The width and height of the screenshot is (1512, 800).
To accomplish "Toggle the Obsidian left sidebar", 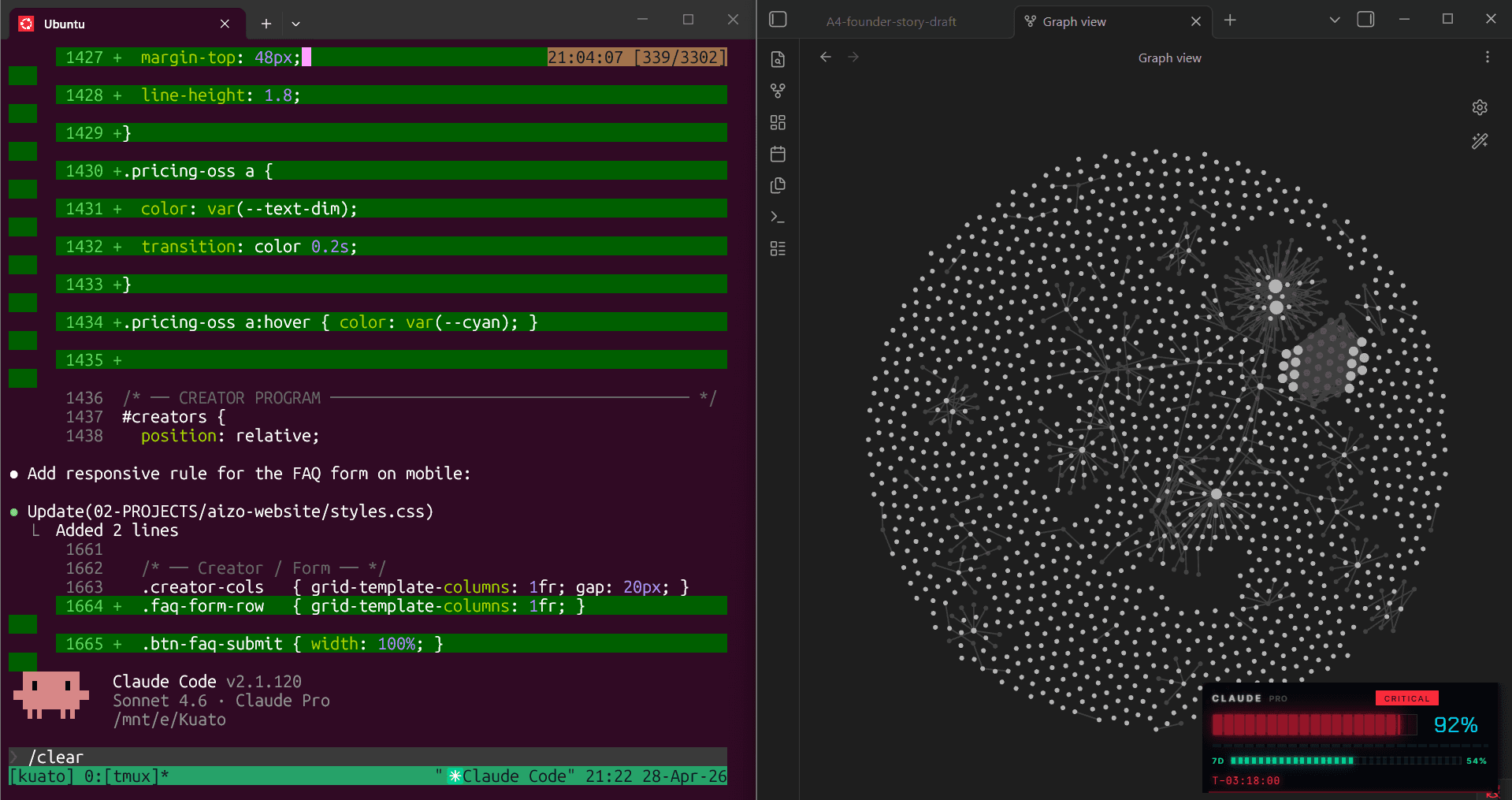I will [x=778, y=20].
